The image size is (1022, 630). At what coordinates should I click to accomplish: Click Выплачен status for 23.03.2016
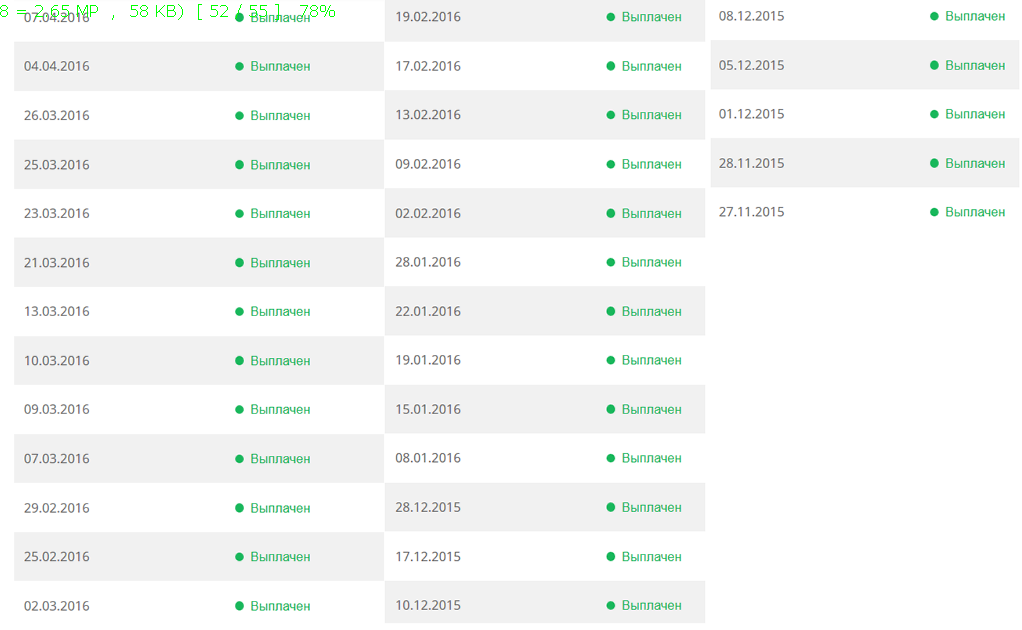[x=280, y=214]
